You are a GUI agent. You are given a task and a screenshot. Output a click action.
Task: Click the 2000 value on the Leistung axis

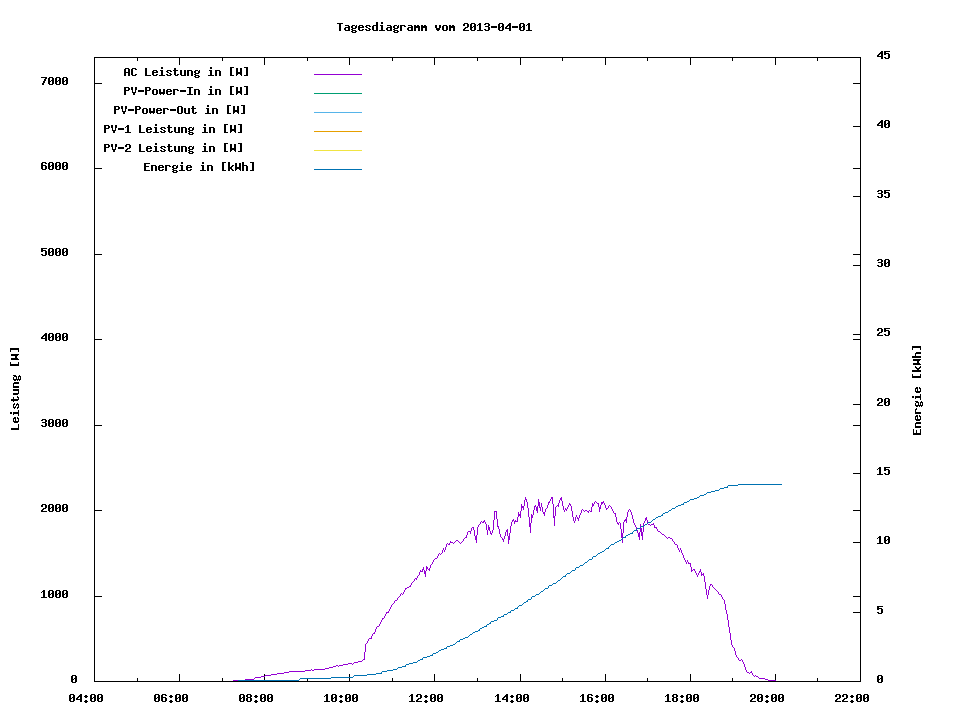pos(53,509)
